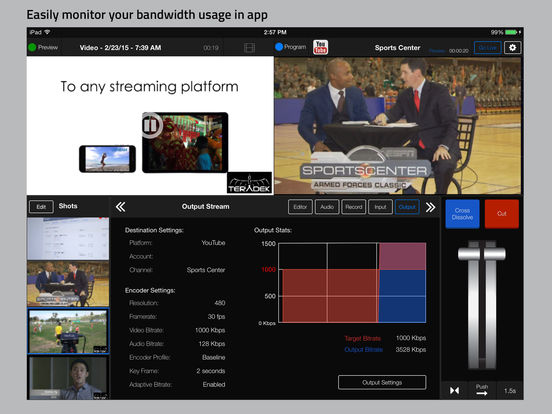Click the red Cut button
Image resolution: width=552 pixels, height=414 pixels.
[502, 214]
